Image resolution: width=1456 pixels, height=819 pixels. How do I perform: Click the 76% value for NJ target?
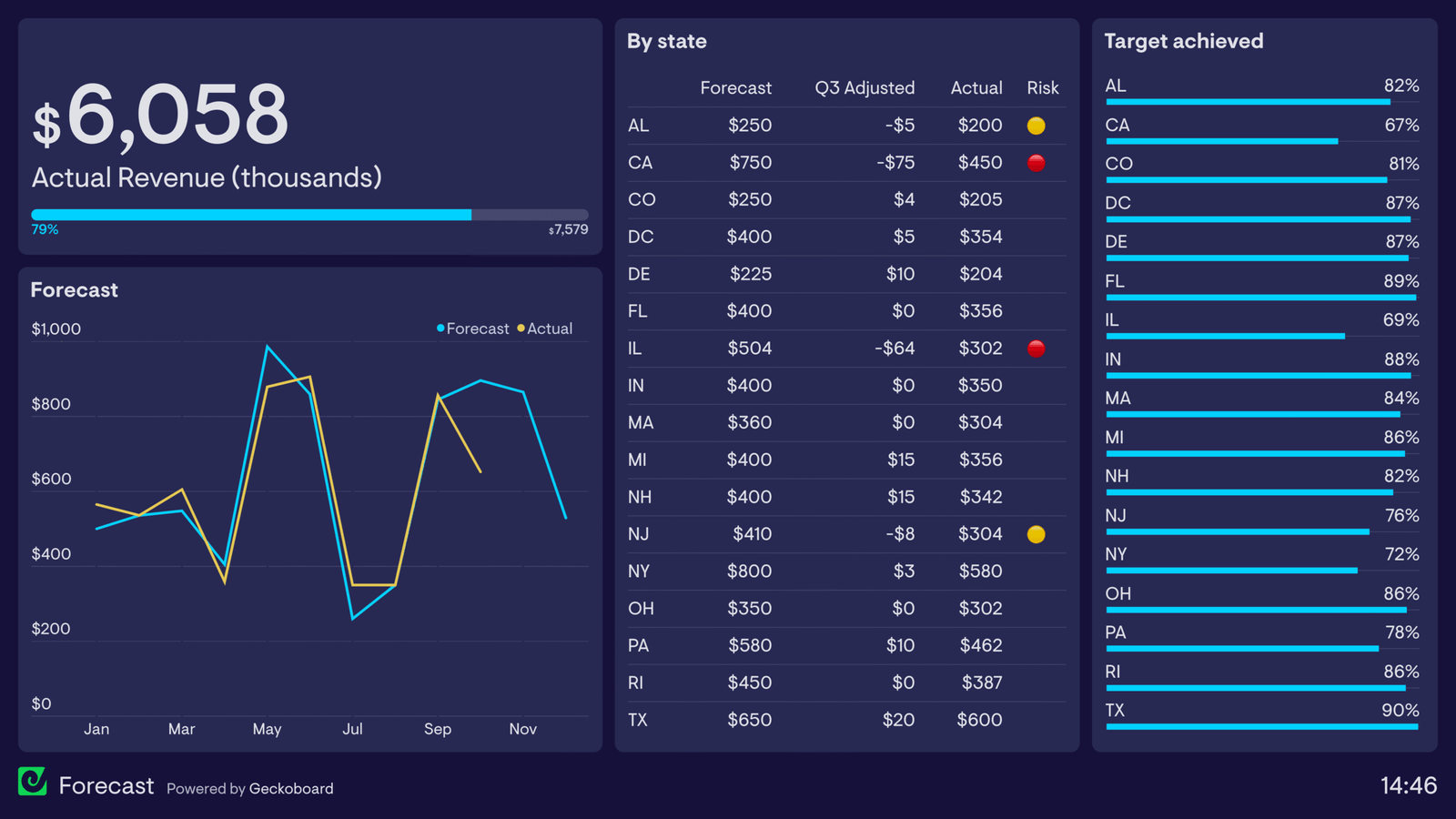click(1402, 516)
